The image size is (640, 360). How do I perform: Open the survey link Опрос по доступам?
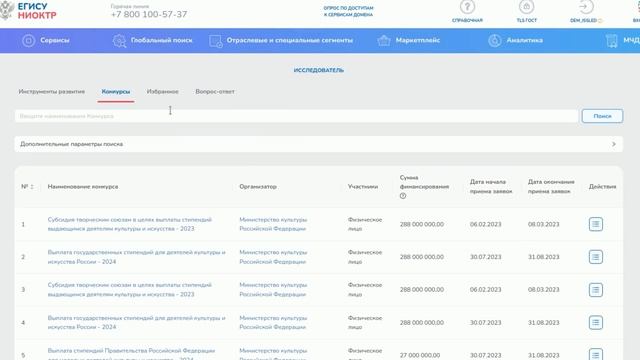point(348,11)
